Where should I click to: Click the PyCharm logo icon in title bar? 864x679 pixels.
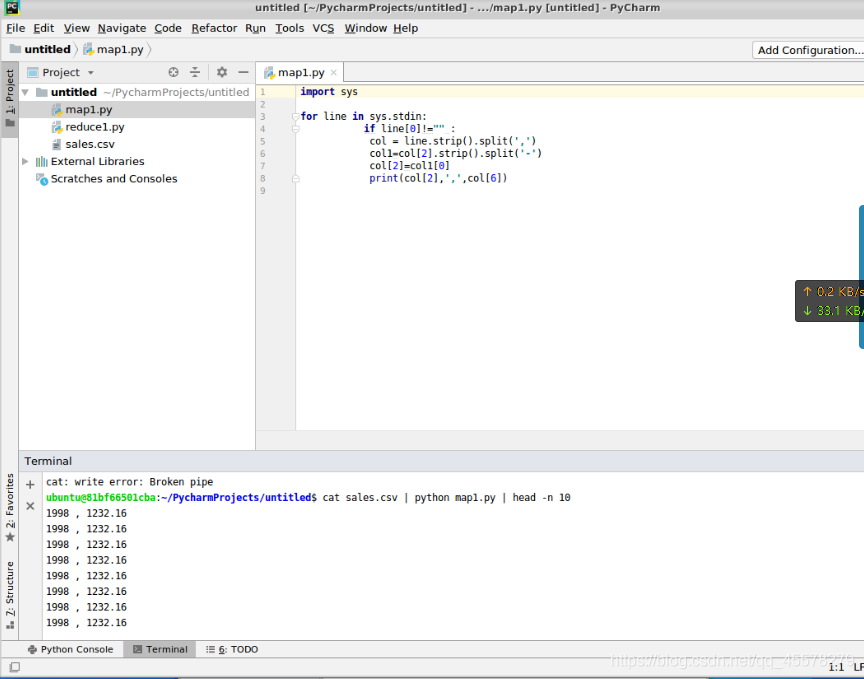(x=12, y=7)
